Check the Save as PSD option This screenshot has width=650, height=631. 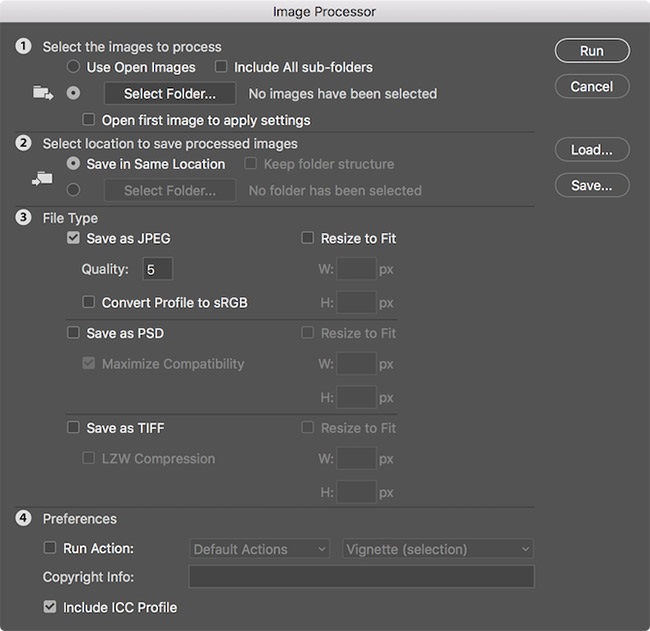click(x=73, y=333)
